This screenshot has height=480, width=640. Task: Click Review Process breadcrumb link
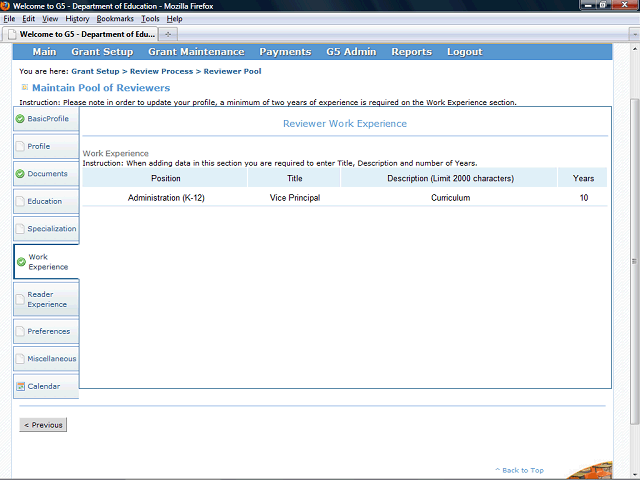[161, 71]
